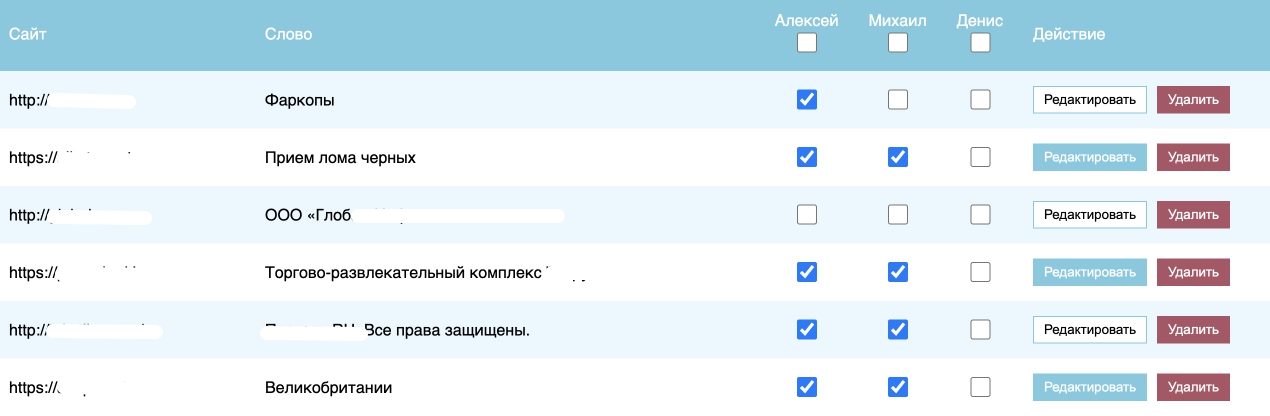
Task: Edit the Прием лома черных entry
Action: (x=1089, y=157)
